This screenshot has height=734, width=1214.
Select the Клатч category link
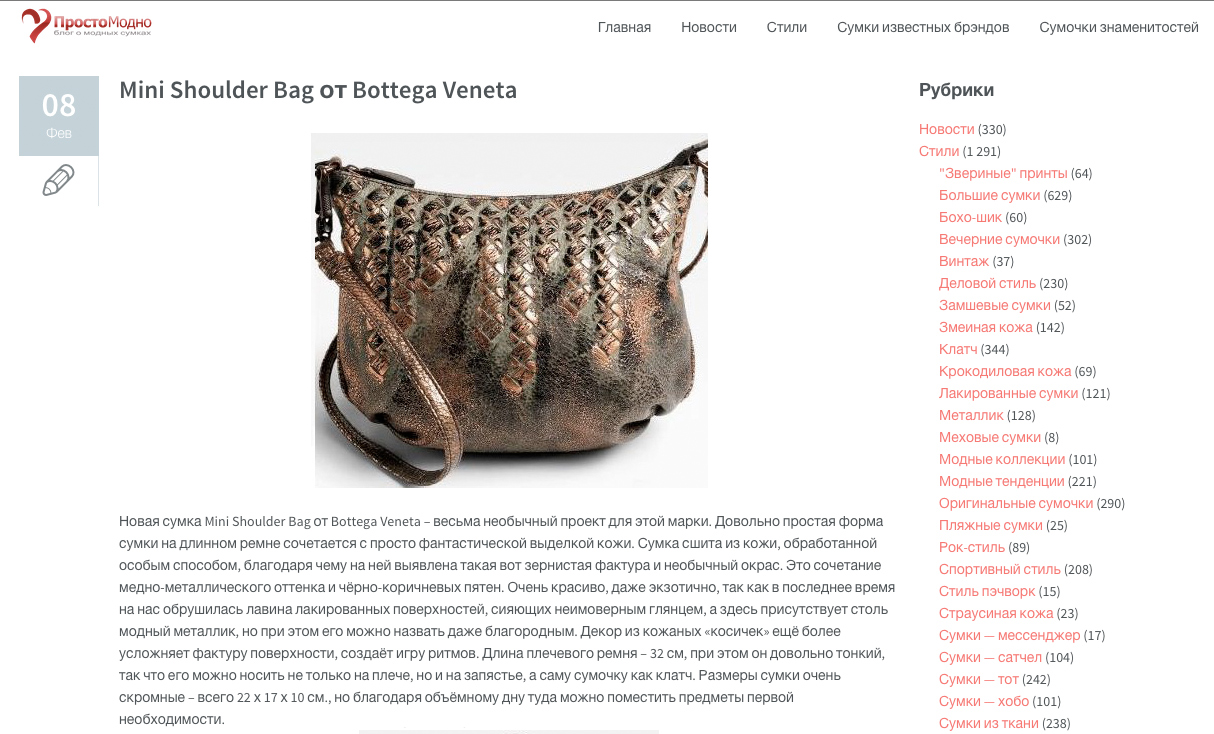pyautogui.click(x=958, y=349)
